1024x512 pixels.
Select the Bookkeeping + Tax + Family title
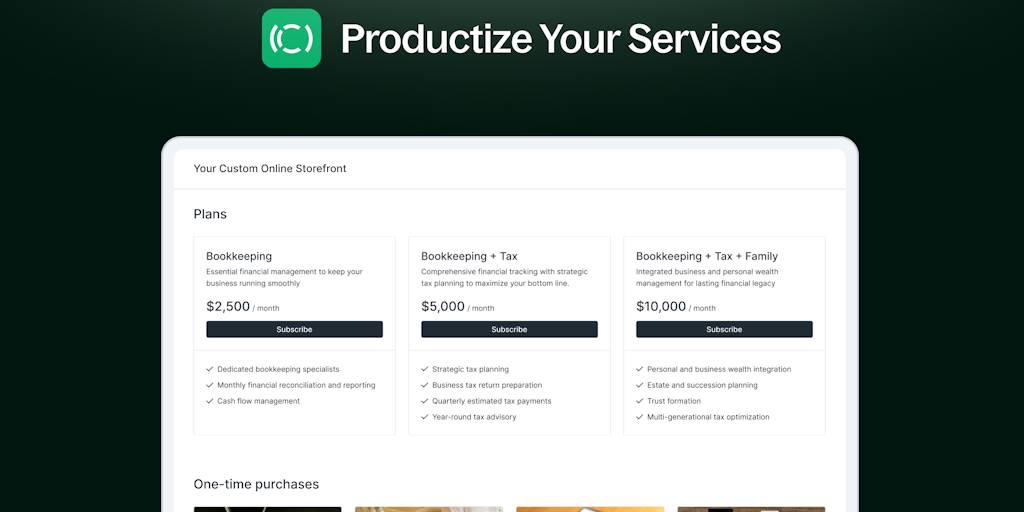[707, 256]
